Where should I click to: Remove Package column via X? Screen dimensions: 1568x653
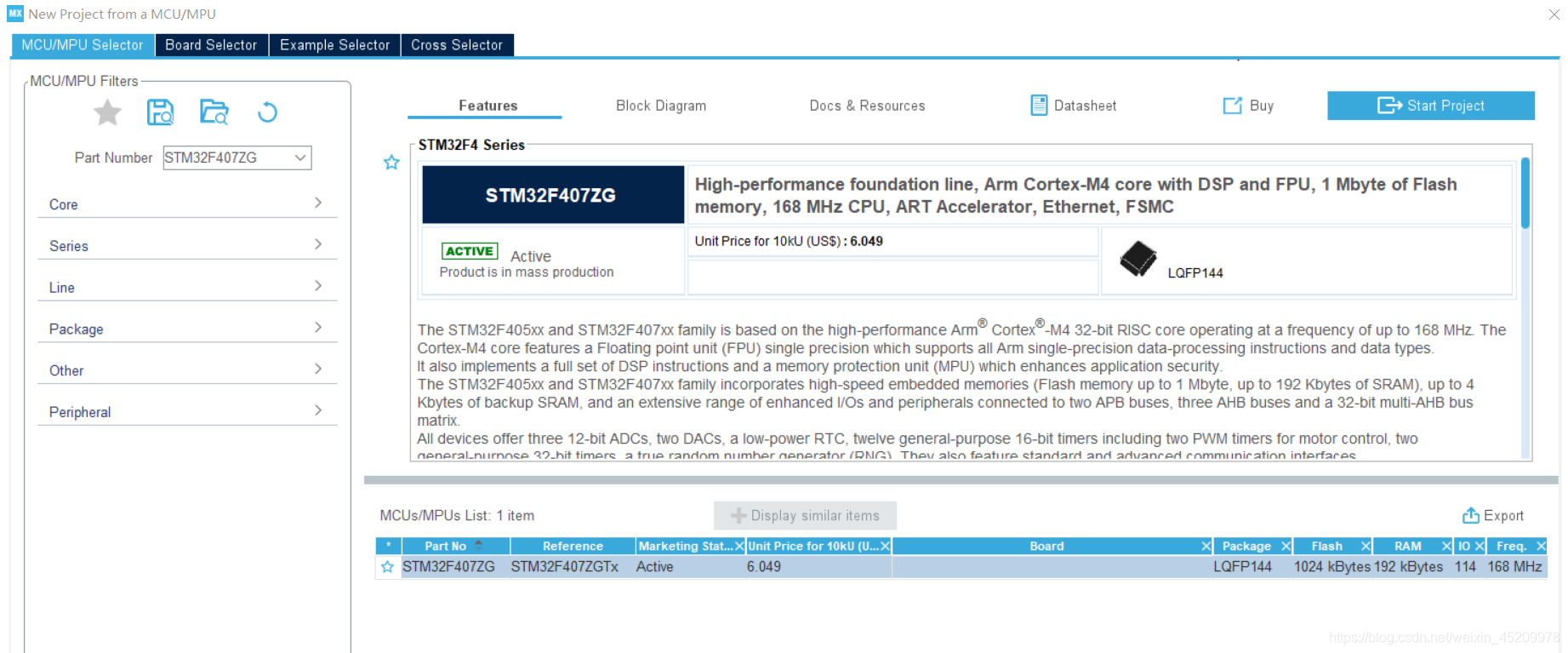(x=1286, y=547)
